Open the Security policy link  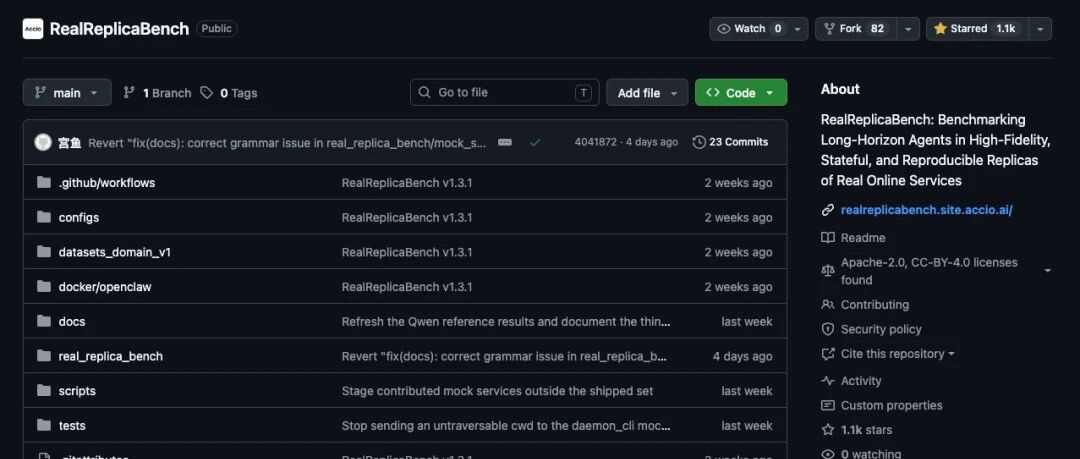(881, 329)
